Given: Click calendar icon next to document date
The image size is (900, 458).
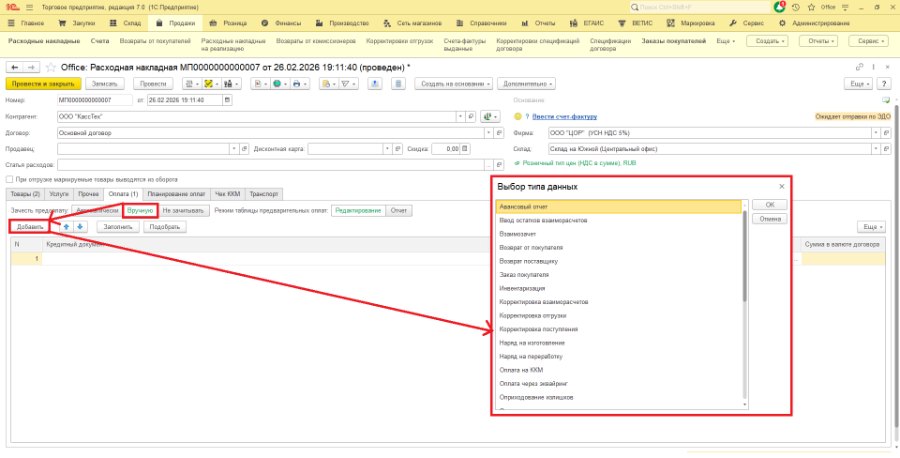Looking at the screenshot, I should click(x=227, y=100).
